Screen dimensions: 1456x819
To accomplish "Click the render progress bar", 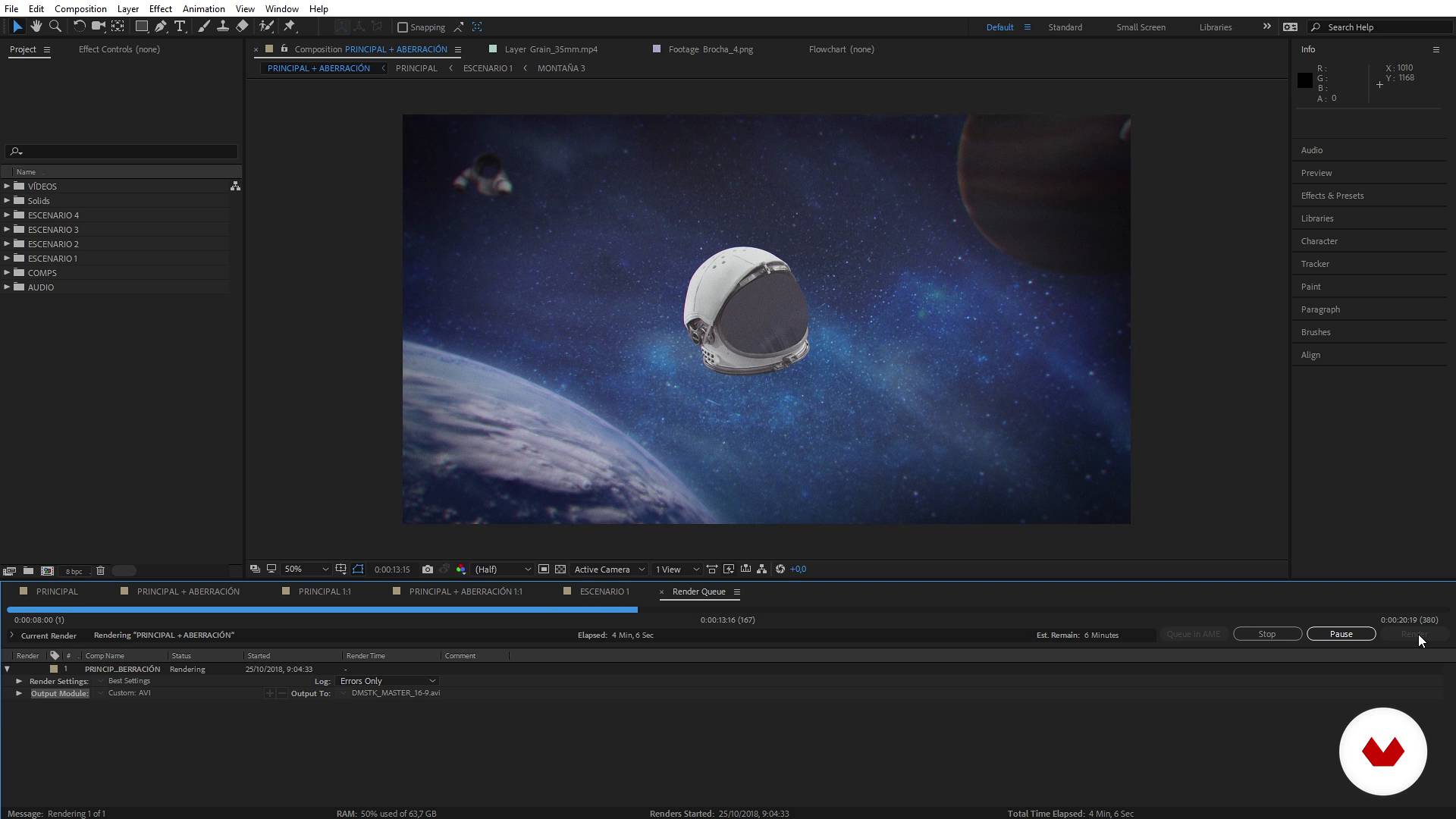I will pos(728,610).
